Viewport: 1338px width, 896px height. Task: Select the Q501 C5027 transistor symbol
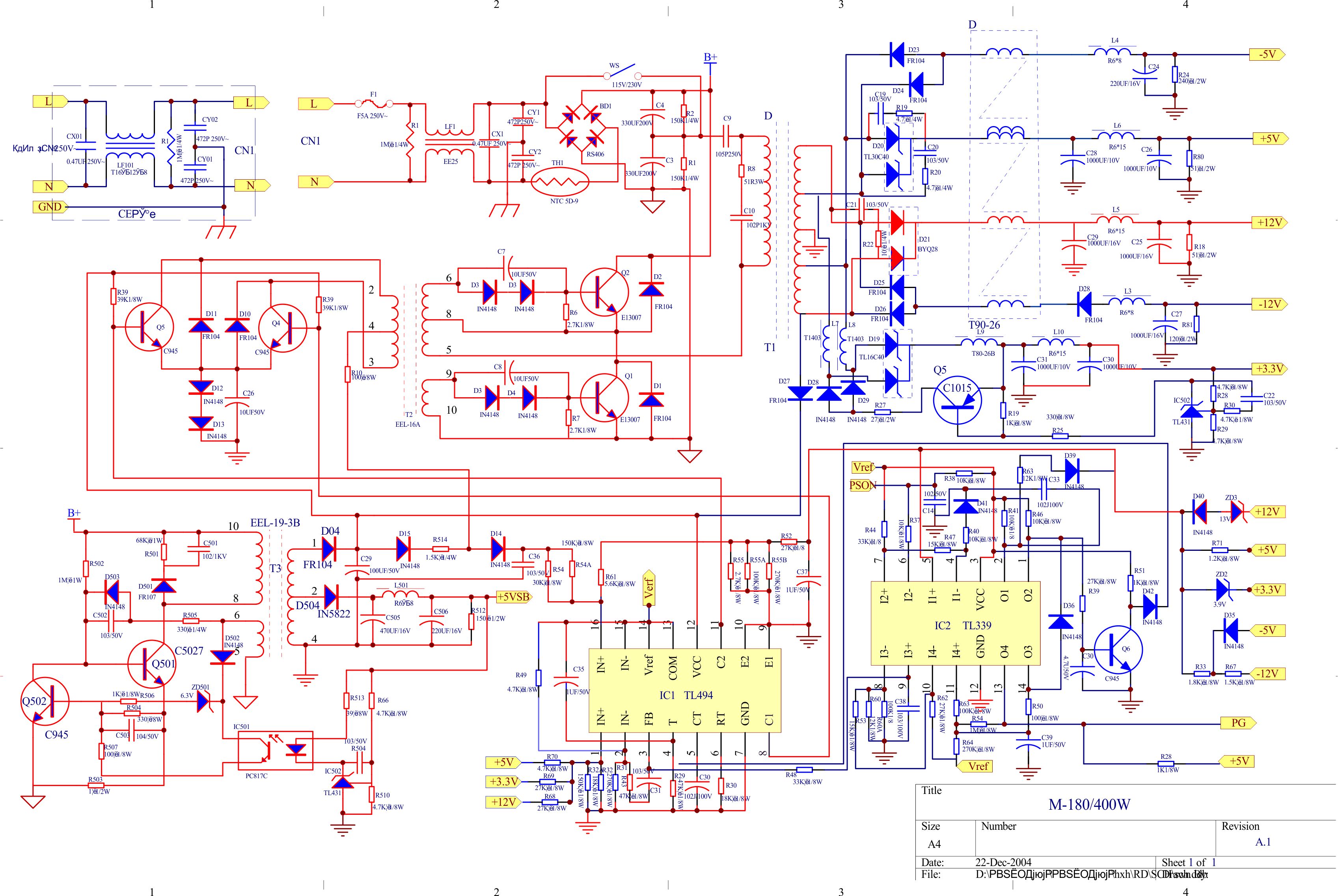click(x=151, y=664)
